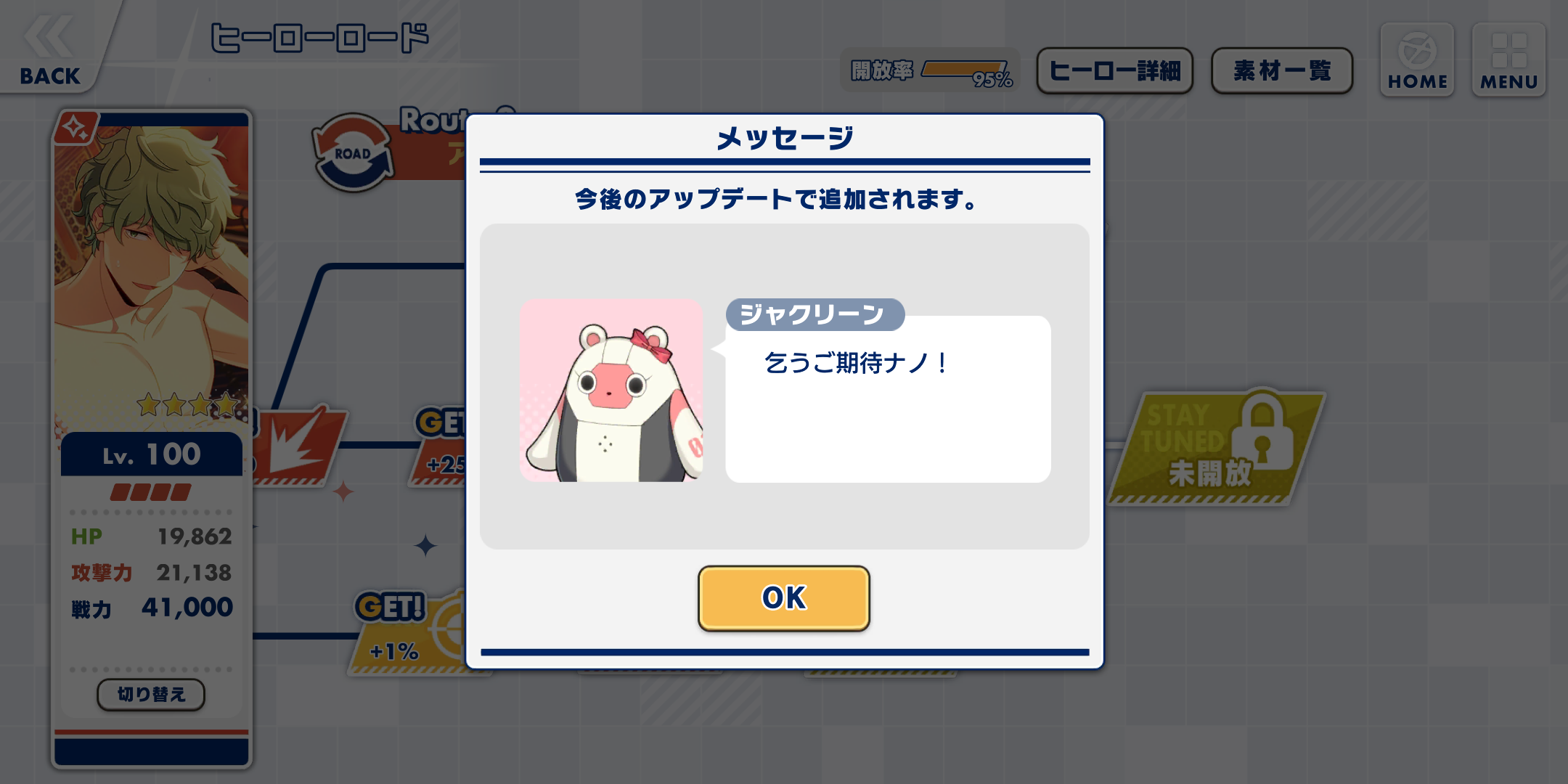Toggle the 切り替え switch button
Image resolution: width=1568 pixels, height=784 pixels.
coord(151,695)
